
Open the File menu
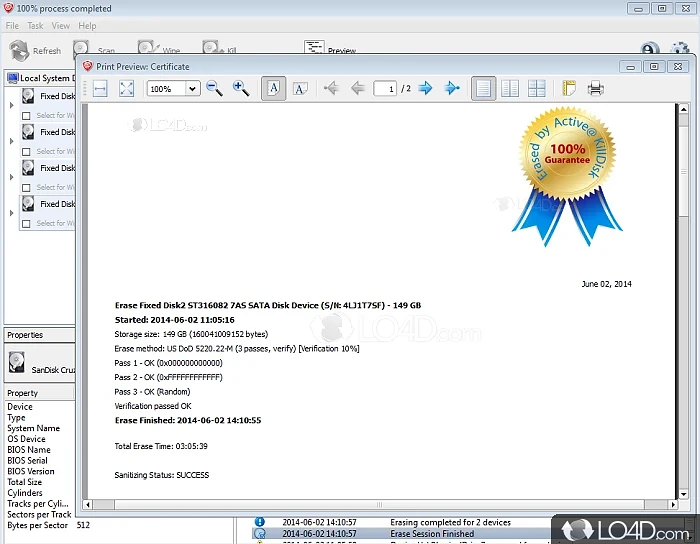point(12,25)
